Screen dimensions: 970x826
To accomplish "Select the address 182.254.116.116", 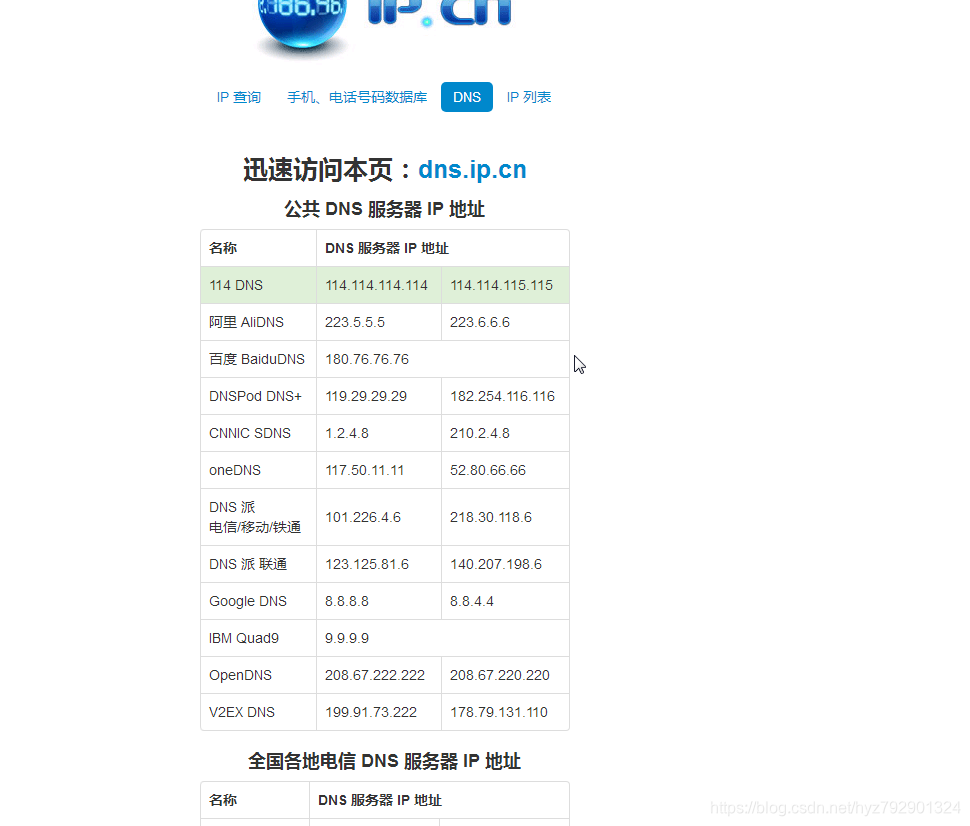I will pos(502,396).
